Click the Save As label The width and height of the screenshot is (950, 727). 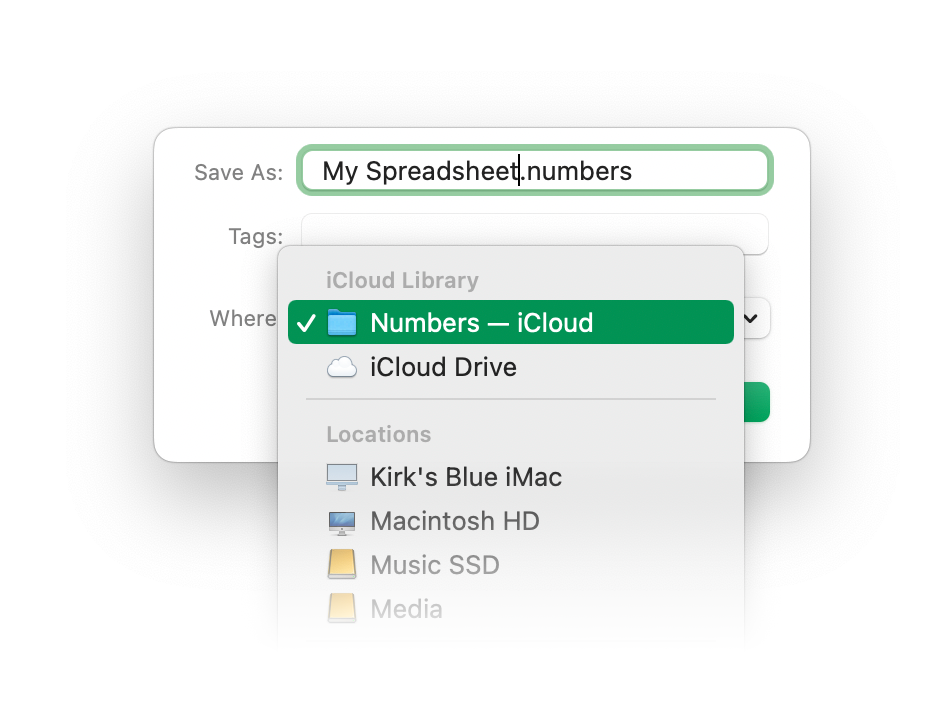pos(239,173)
